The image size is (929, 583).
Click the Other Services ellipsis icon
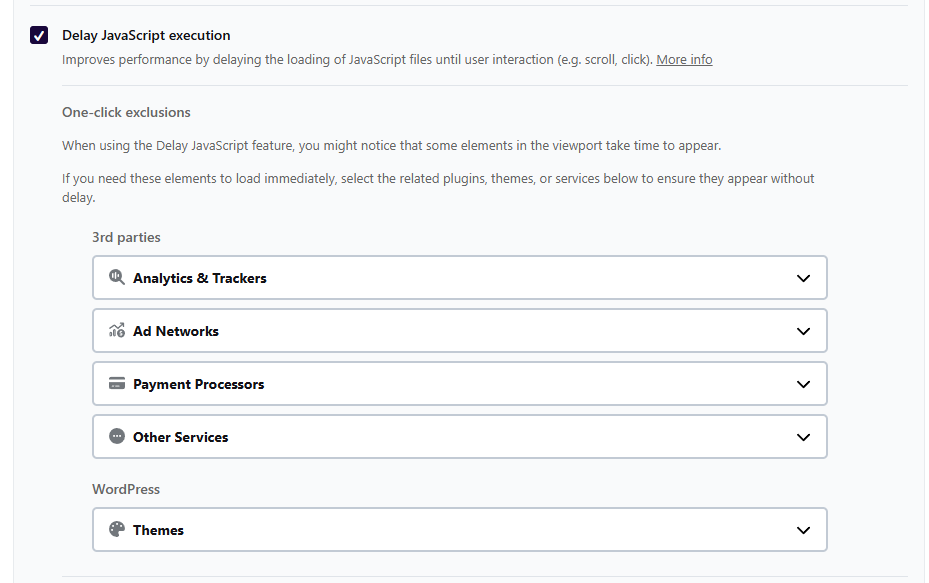tap(116, 437)
